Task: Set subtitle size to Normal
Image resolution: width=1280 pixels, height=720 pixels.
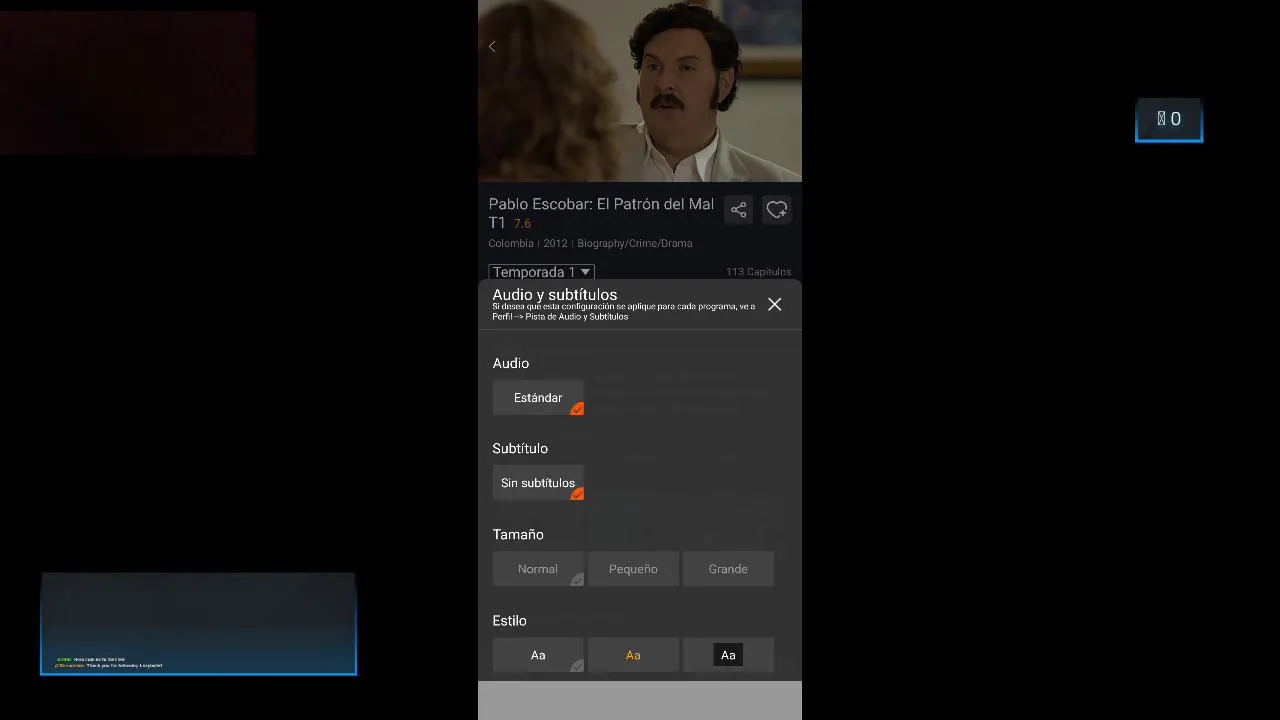Action: [x=538, y=569]
